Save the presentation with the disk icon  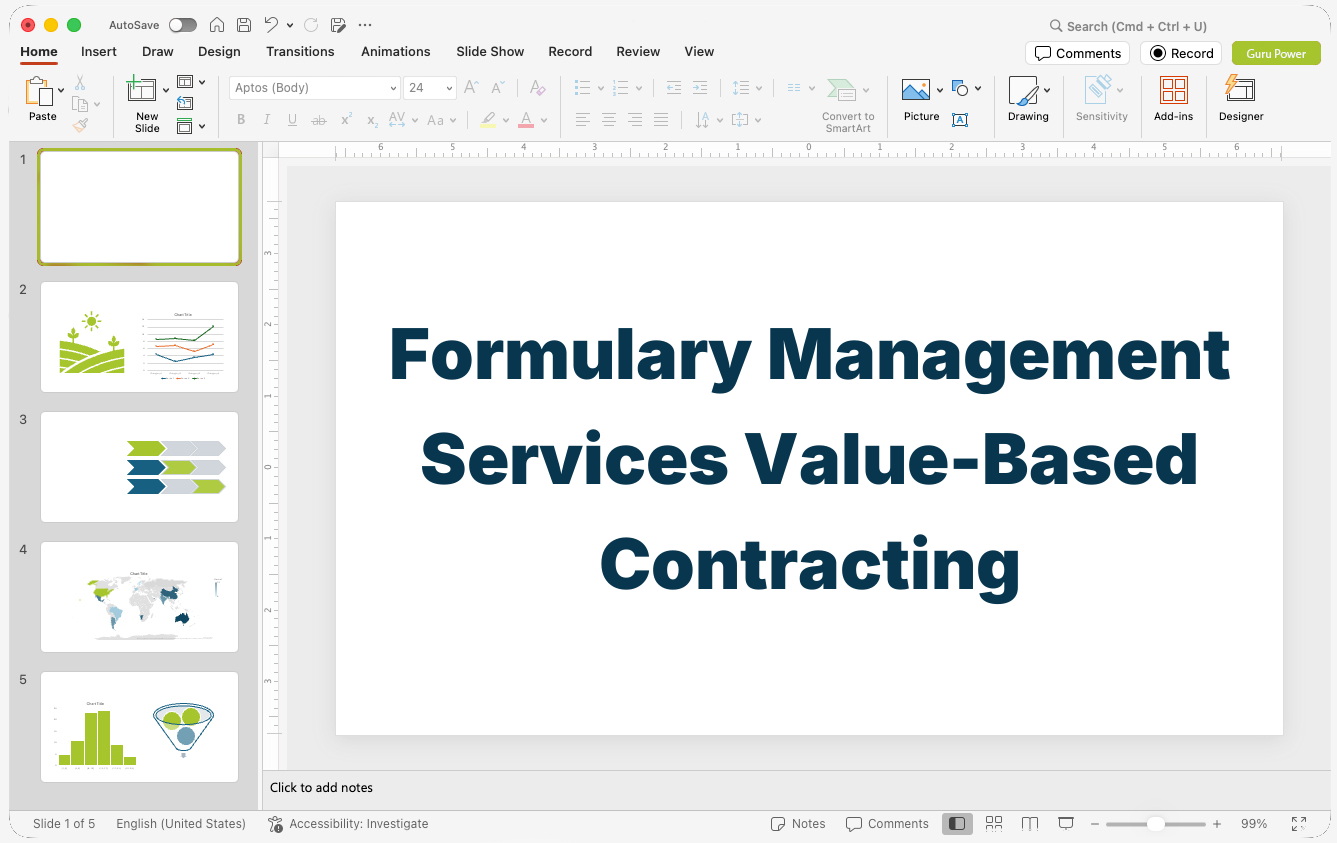coord(244,25)
